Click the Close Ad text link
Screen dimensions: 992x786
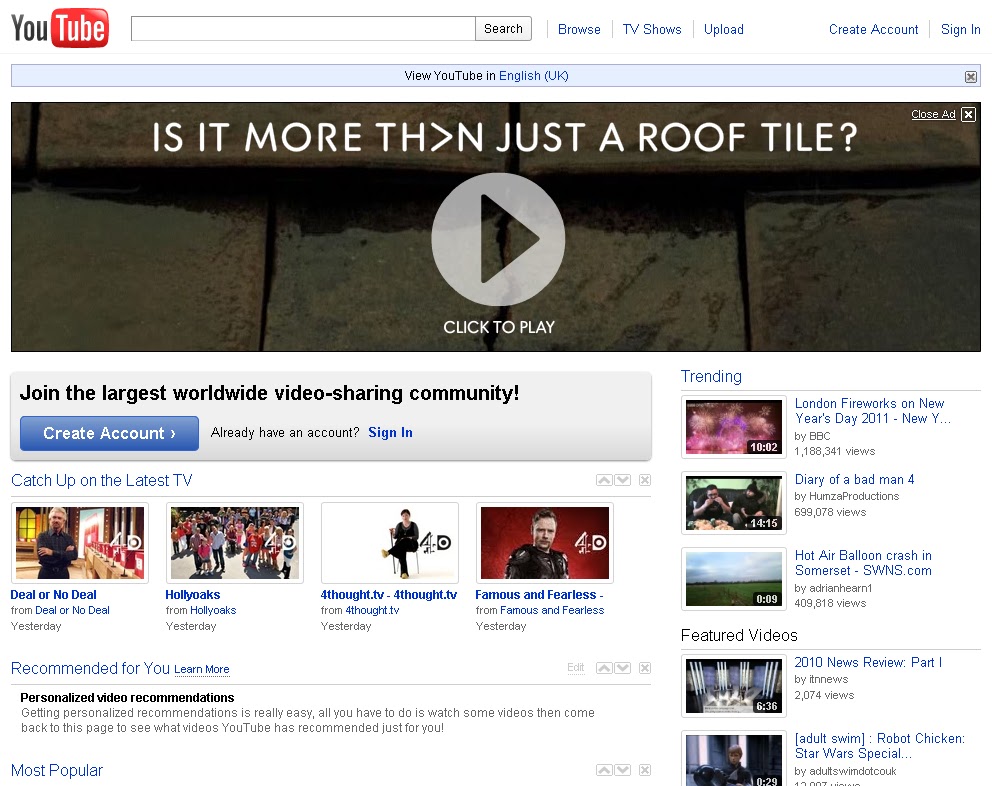[933, 114]
